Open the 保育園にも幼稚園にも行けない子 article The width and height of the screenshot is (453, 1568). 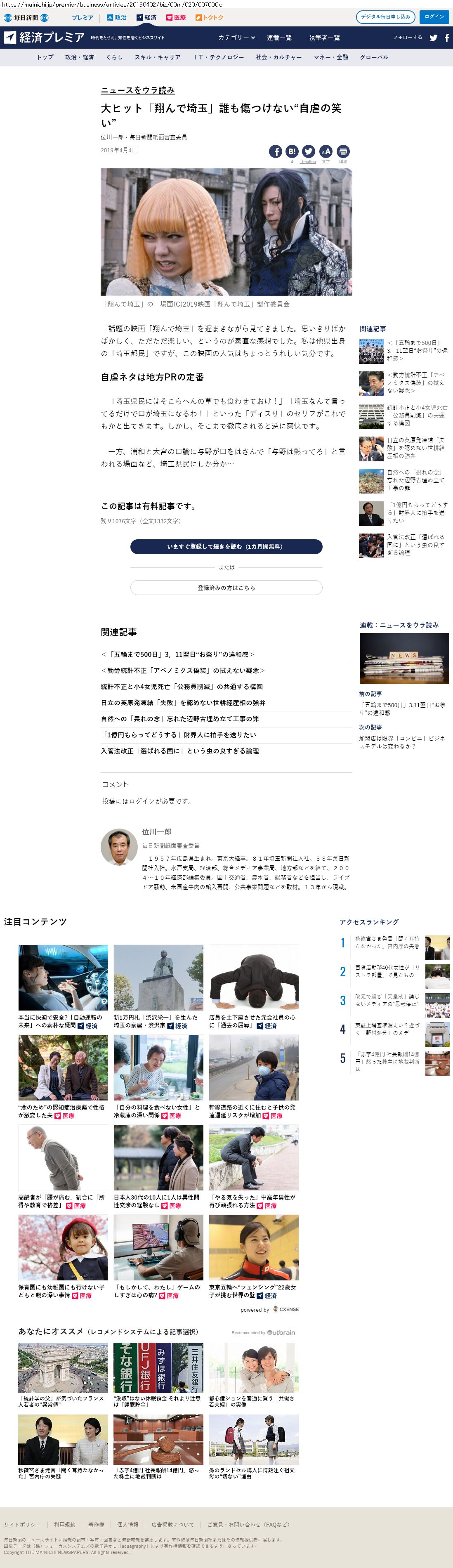click(63, 1258)
